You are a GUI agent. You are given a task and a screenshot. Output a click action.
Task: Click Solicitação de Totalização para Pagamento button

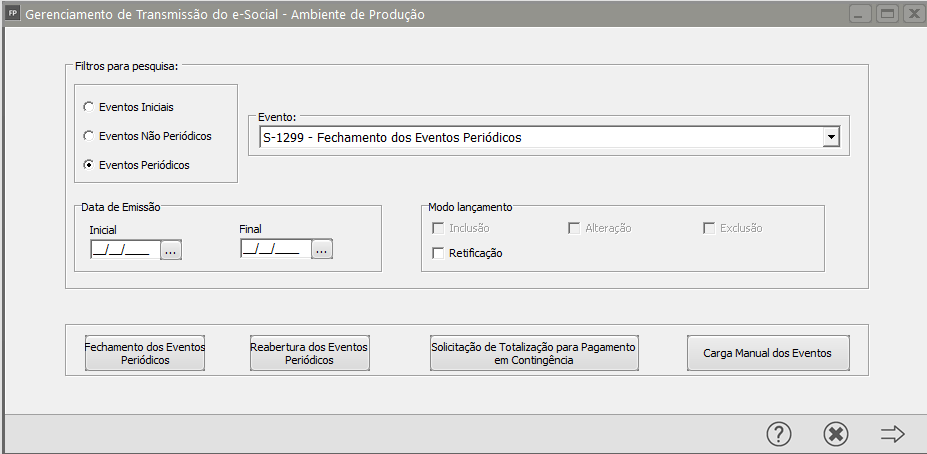coord(534,353)
